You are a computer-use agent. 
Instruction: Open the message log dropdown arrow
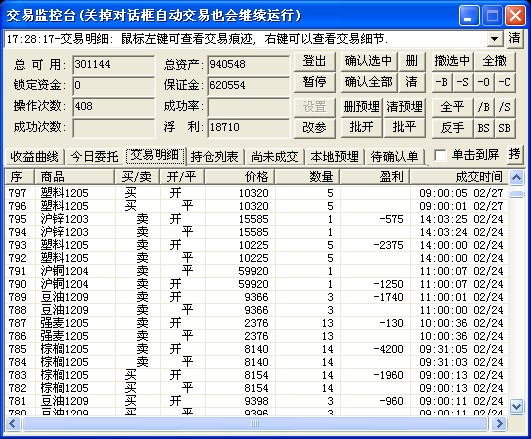pos(495,39)
